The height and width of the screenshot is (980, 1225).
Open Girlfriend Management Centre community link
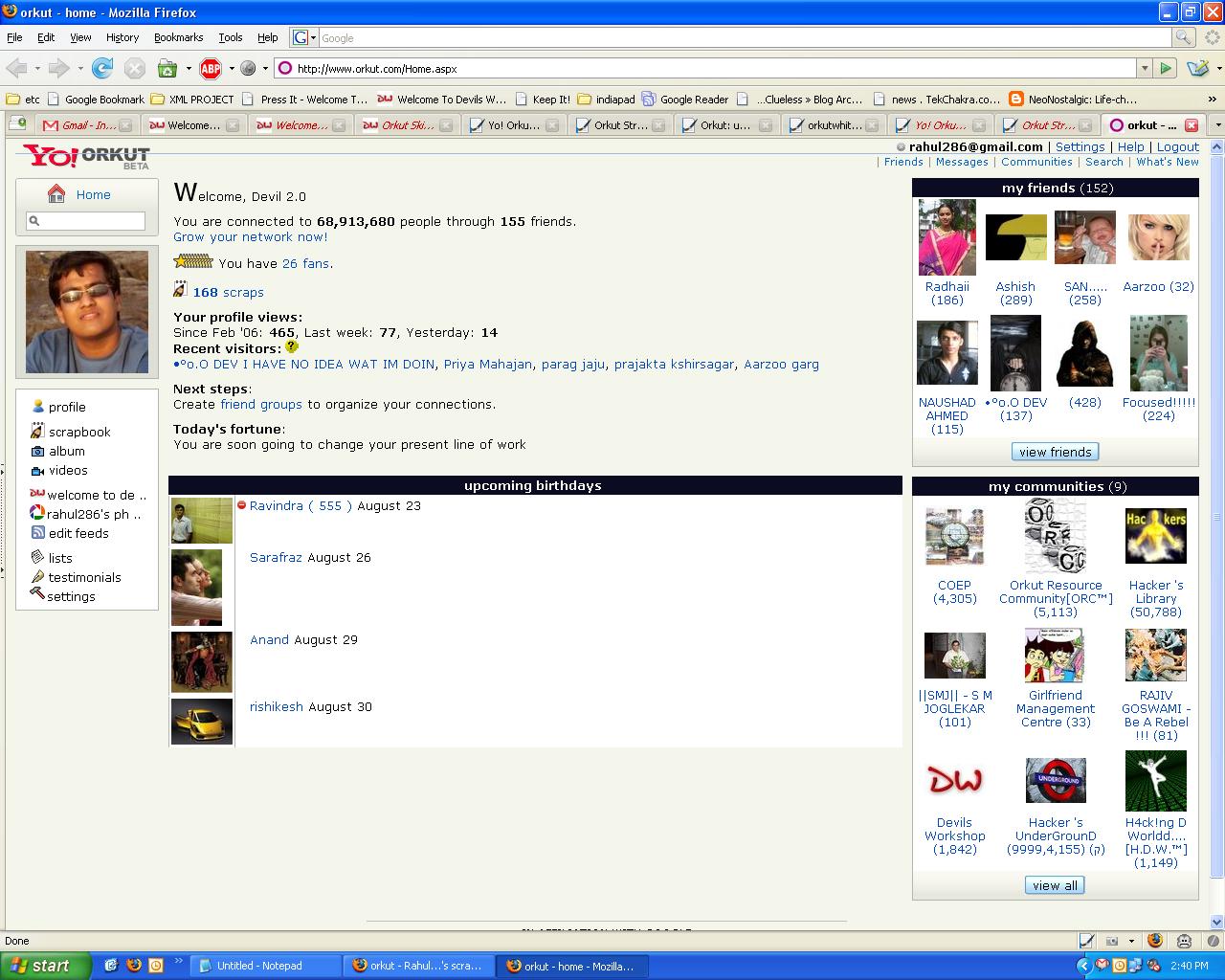coord(1055,708)
